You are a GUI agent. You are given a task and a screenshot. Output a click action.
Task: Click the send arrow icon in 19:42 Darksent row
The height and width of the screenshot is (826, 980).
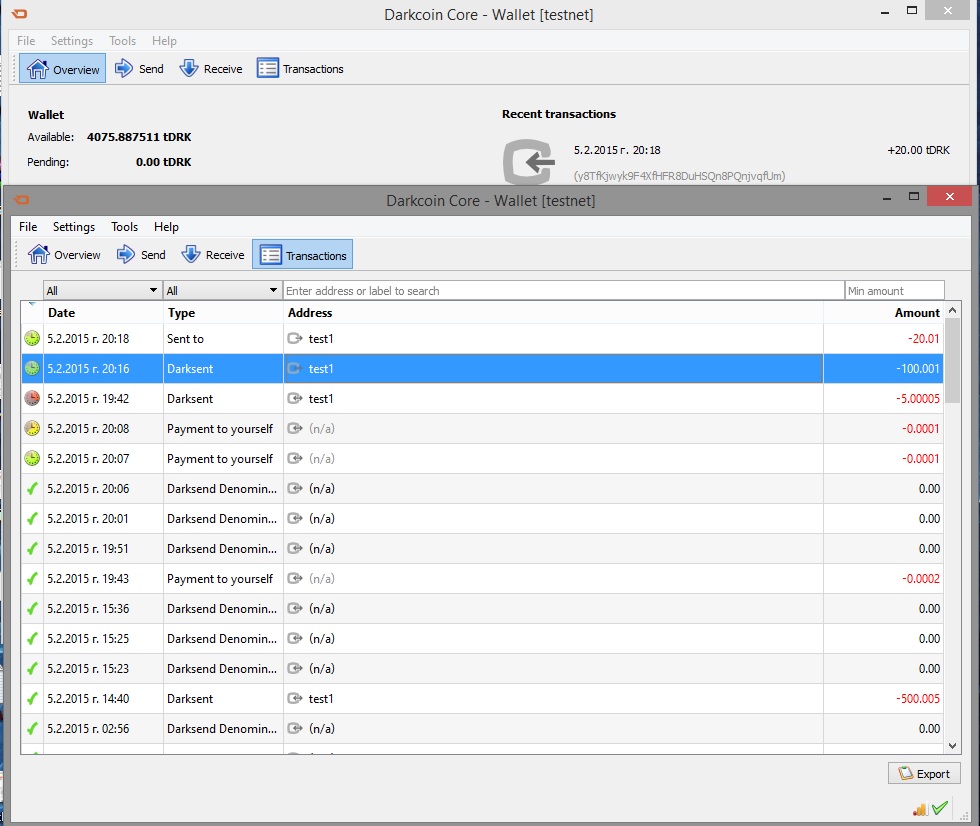click(x=295, y=399)
